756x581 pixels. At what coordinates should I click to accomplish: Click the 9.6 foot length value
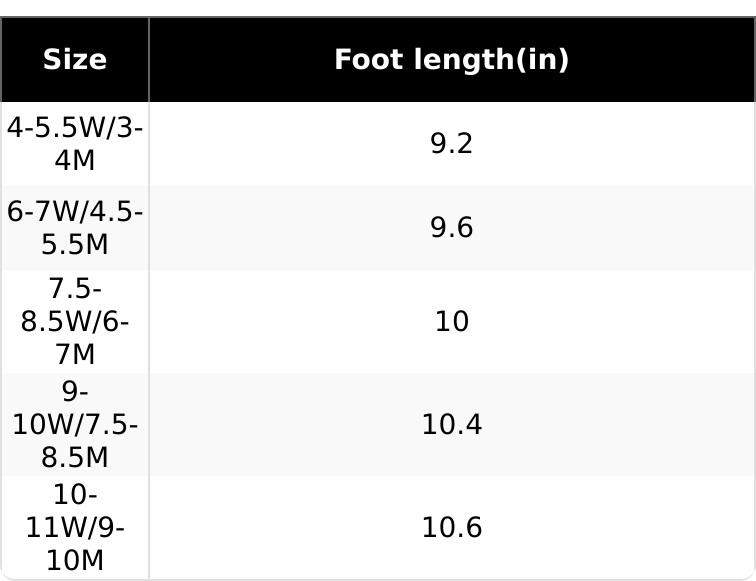tap(451, 228)
